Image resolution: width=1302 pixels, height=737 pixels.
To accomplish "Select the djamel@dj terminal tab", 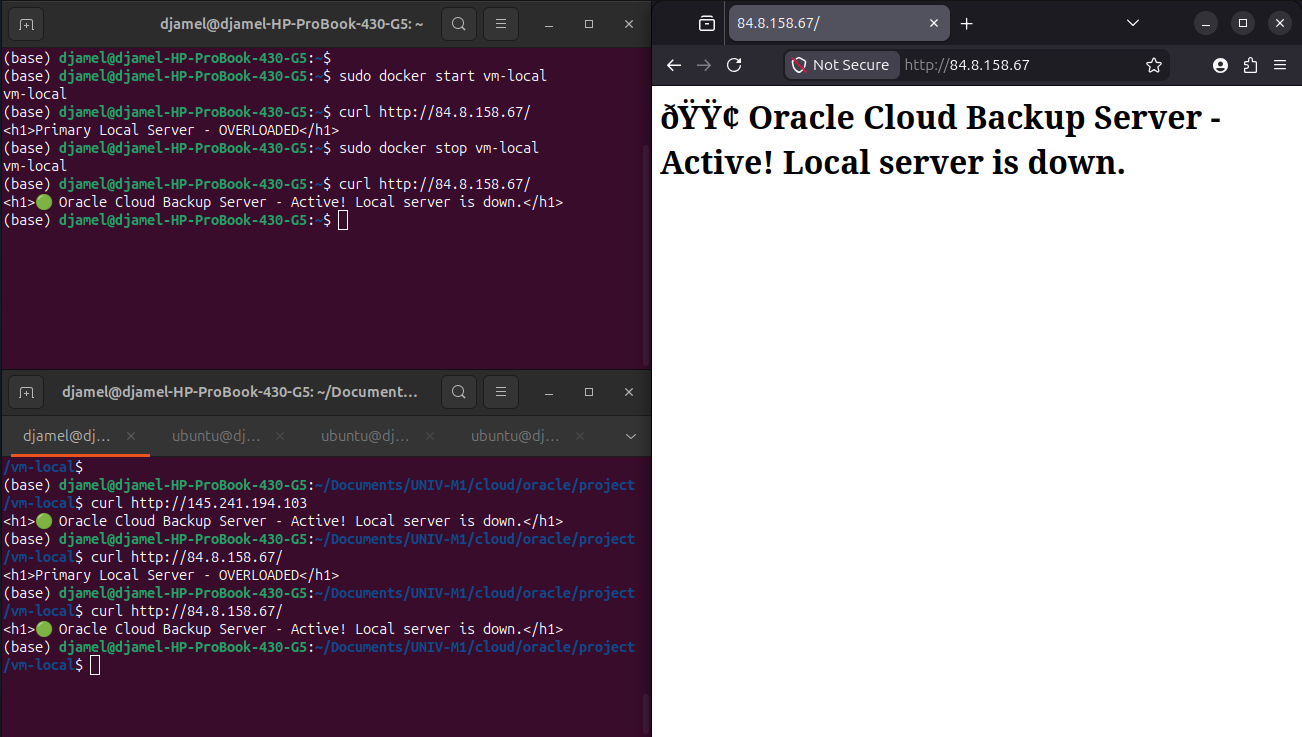I will [x=67, y=436].
